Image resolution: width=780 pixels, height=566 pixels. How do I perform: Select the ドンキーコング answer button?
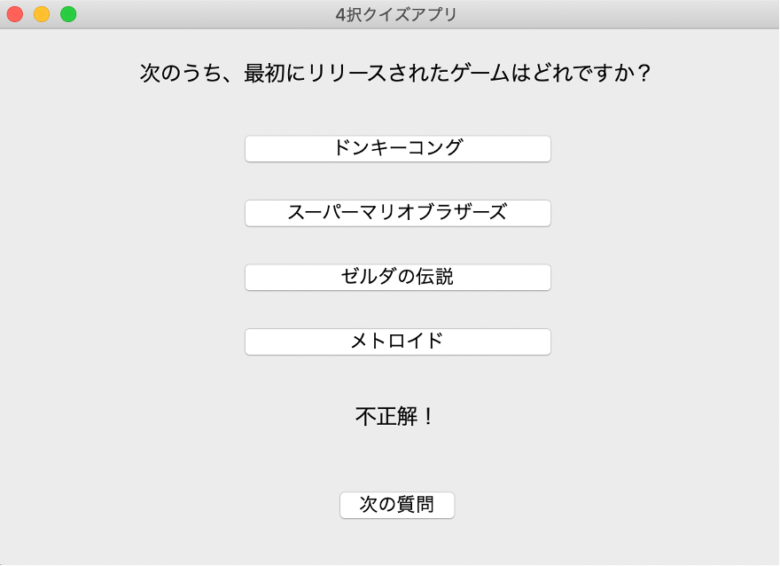[x=397, y=148]
